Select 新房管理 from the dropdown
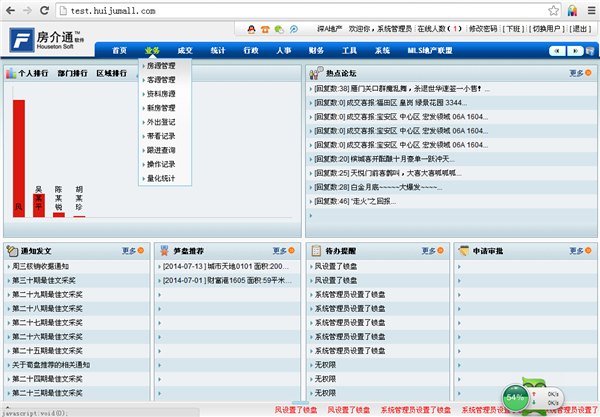The height and width of the screenshot is (417, 600). [161, 108]
